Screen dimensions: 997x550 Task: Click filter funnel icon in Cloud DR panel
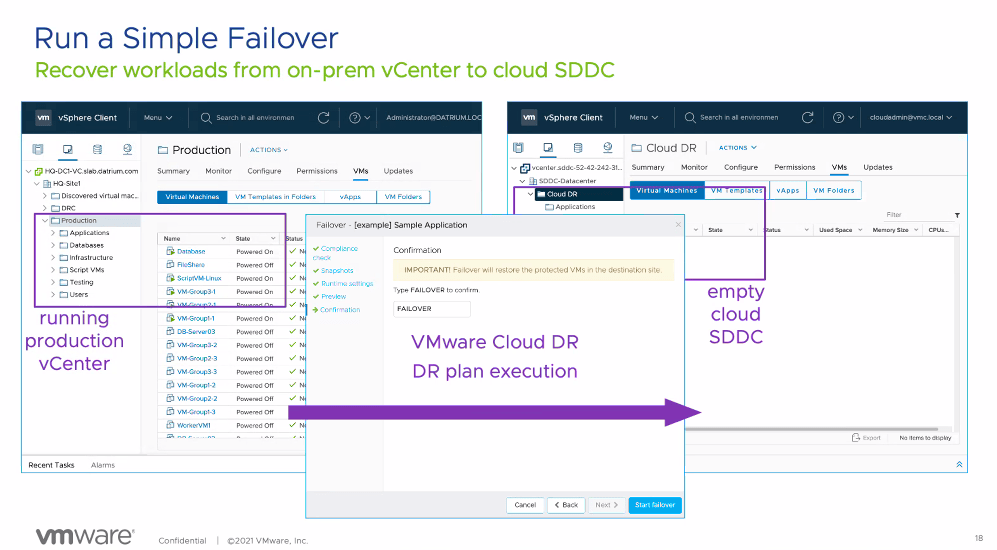[x=956, y=215]
